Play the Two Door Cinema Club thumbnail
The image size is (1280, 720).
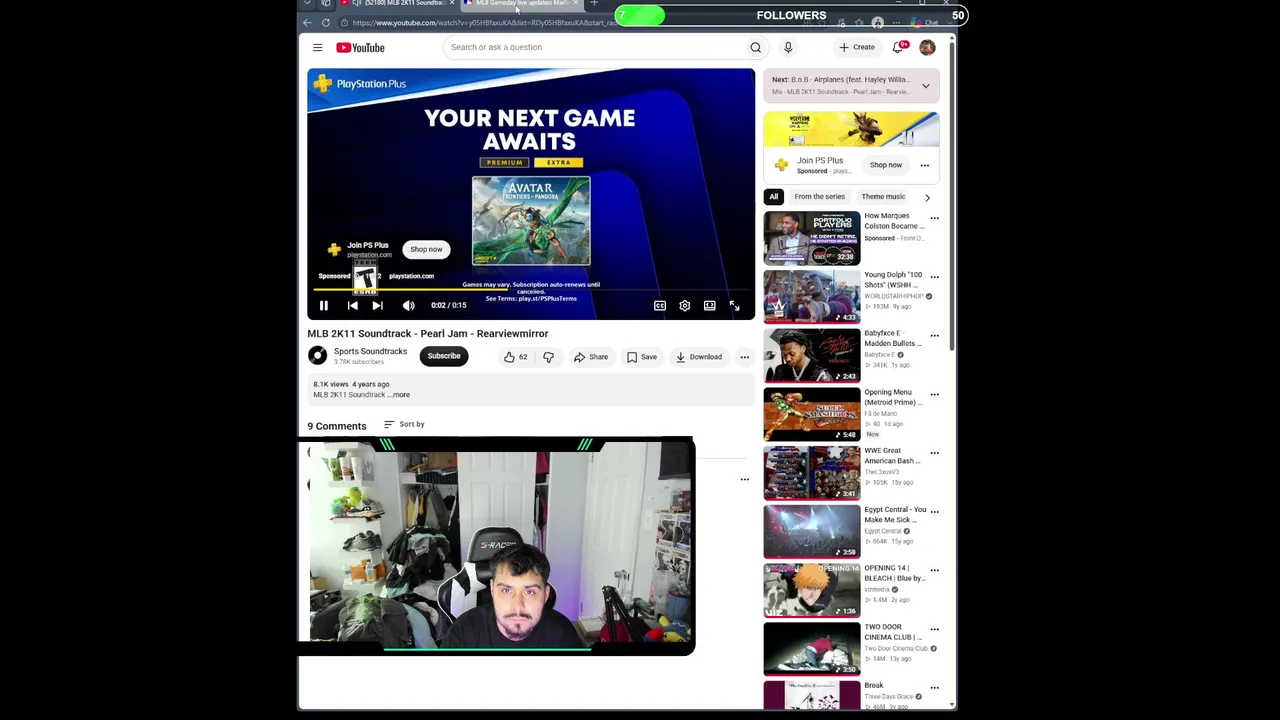tap(811, 650)
